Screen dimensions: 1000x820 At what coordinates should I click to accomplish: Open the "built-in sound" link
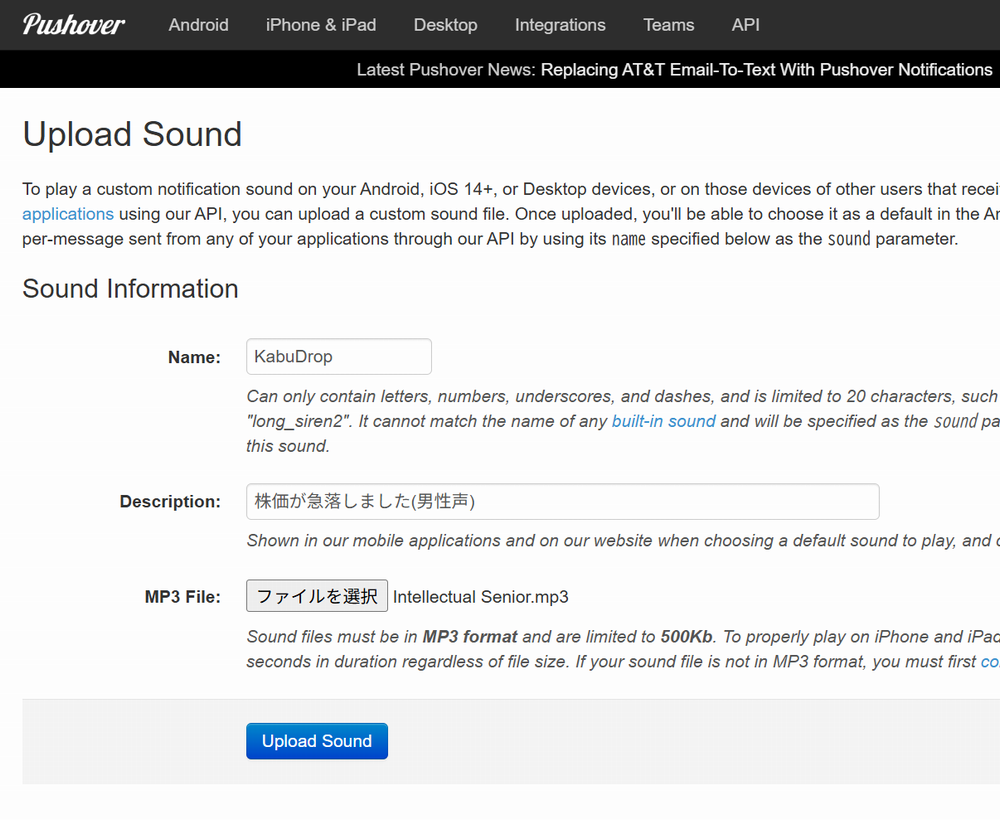pos(663,421)
